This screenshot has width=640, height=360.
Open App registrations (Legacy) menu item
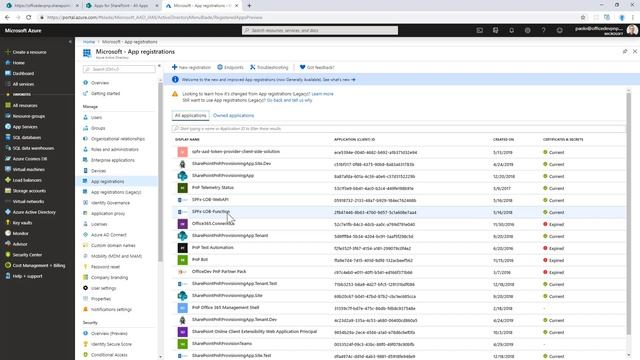(x=116, y=192)
